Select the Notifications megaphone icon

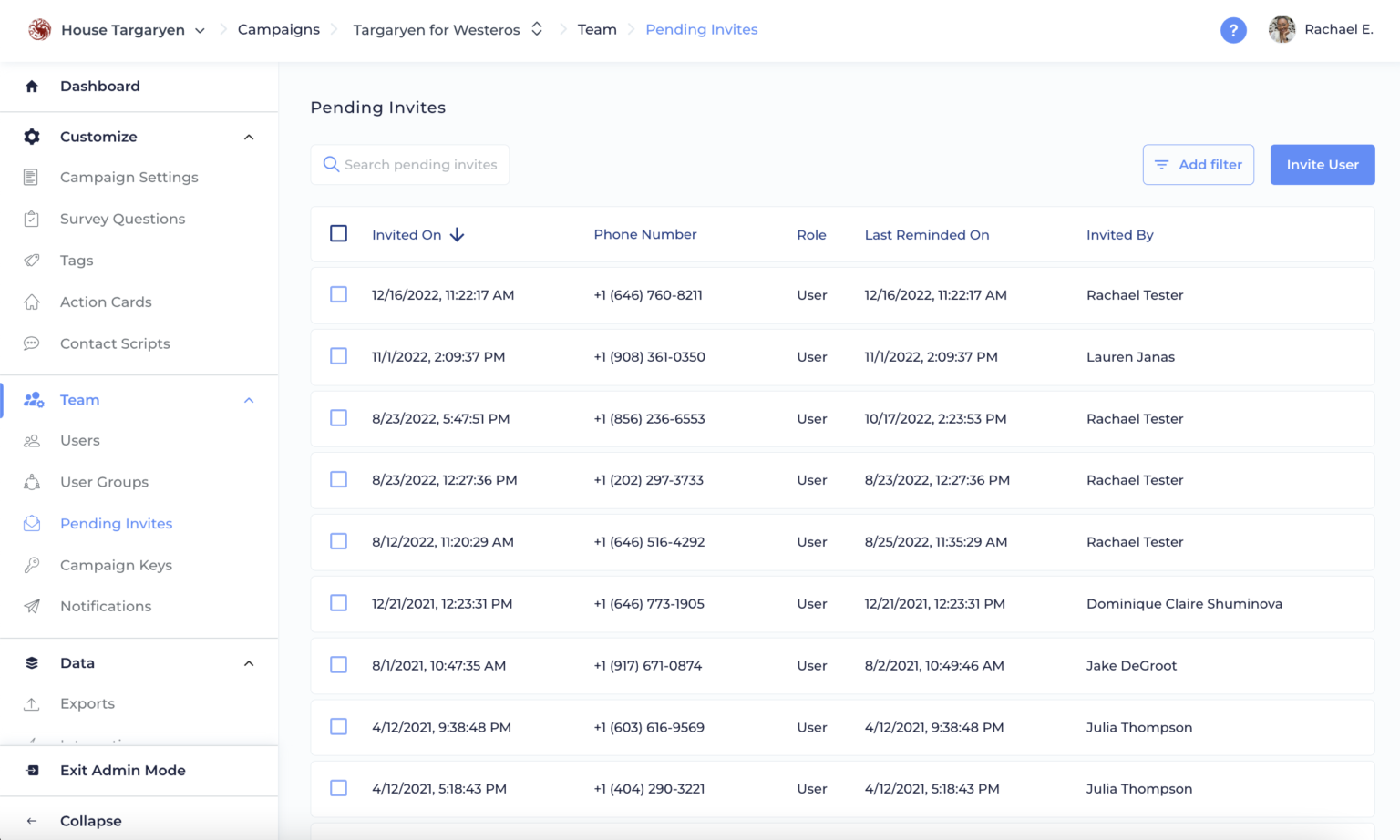pyautogui.click(x=32, y=606)
